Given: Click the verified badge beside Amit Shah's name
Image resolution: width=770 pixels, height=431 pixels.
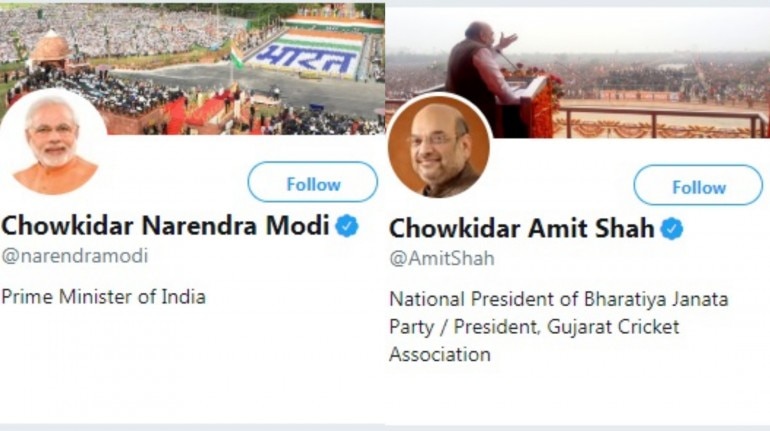Looking at the screenshot, I should click(x=672, y=229).
